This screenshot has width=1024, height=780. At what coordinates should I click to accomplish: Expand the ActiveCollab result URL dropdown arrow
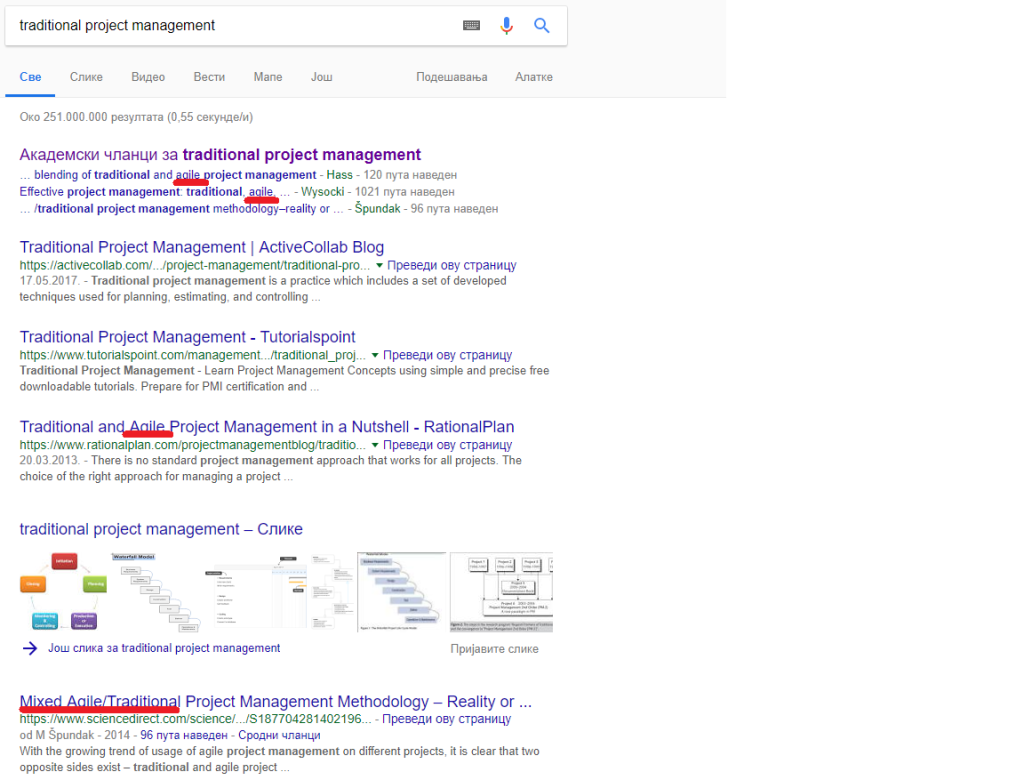coord(378,266)
